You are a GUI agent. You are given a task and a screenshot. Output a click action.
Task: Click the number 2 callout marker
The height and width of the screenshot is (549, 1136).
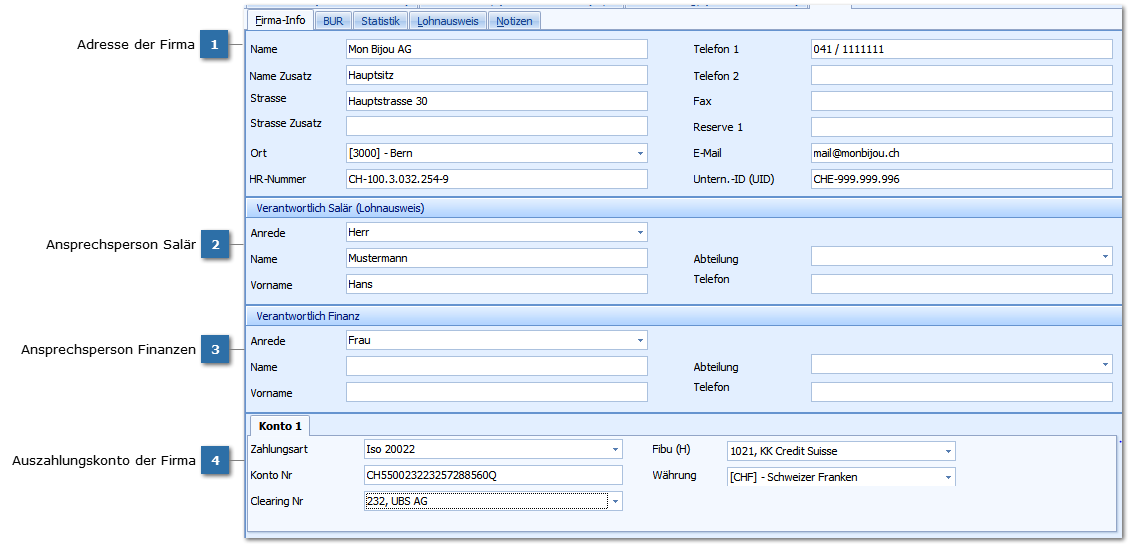coord(212,244)
